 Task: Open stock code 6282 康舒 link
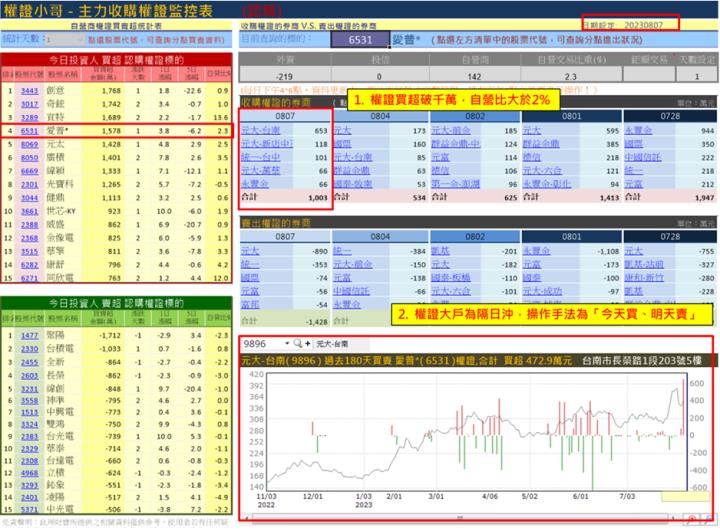(29, 265)
